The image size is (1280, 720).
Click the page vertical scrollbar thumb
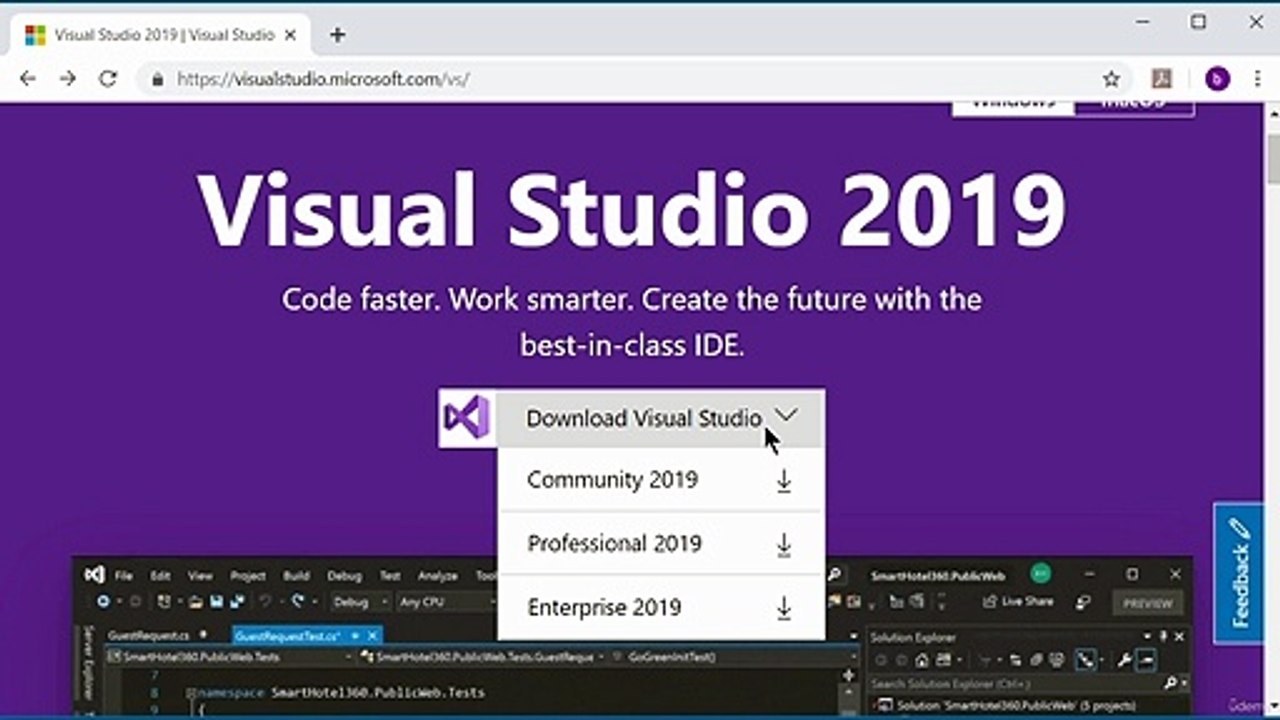tap(1272, 160)
